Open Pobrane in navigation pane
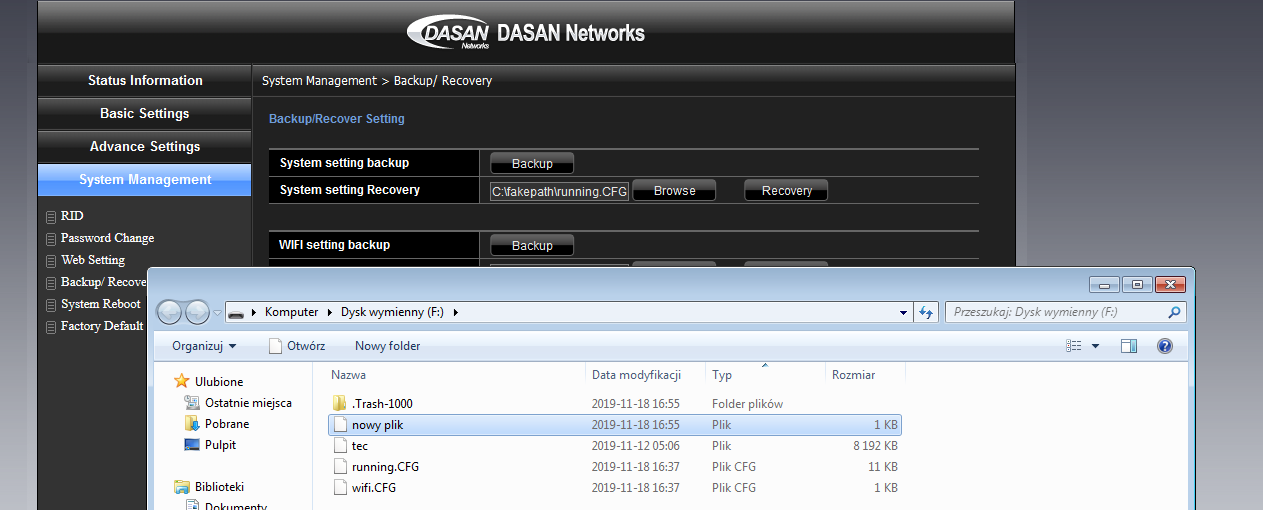The width and height of the screenshot is (1263, 510). click(x=227, y=424)
